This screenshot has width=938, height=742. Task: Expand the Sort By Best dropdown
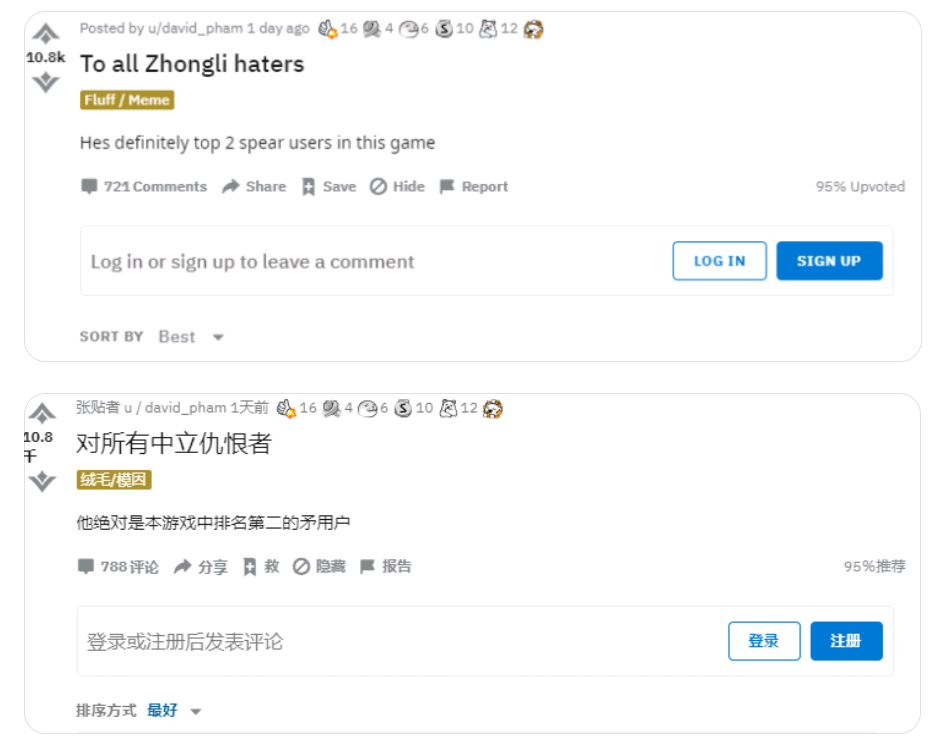click(x=191, y=337)
